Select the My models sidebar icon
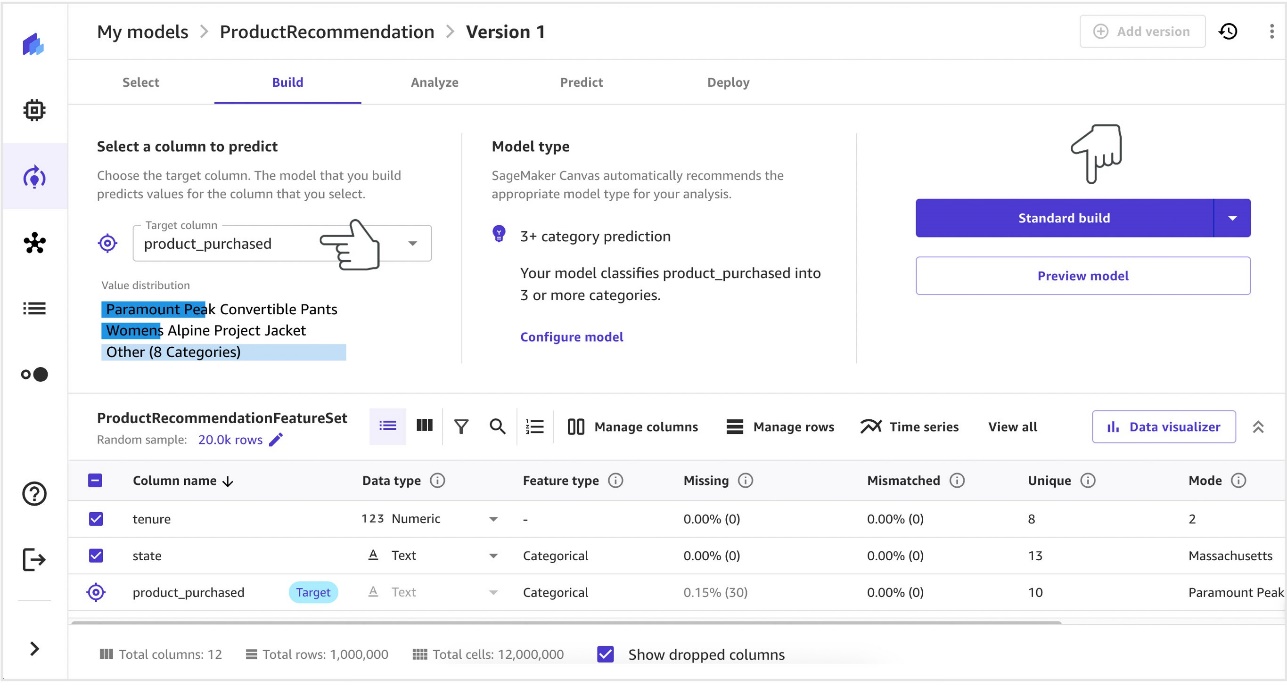The width and height of the screenshot is (1287, 695). 34,177
